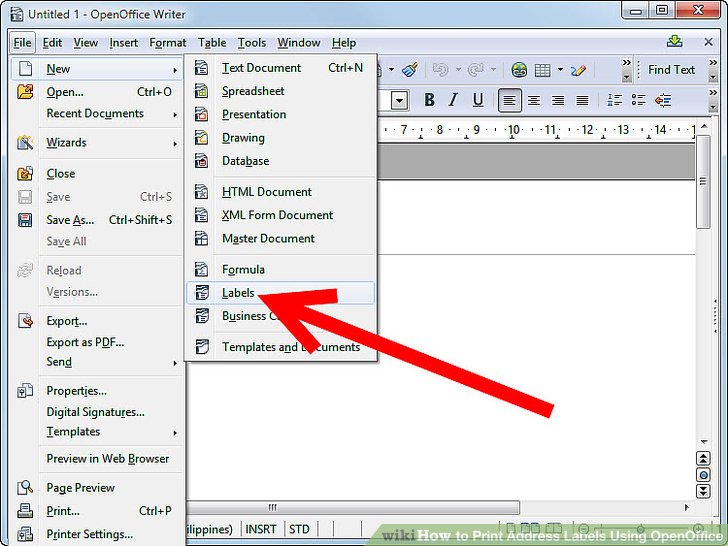728x546 pixels.
Task: Click the Italic formatting icon
Action: pyautogui.click(x=453, y=100)
